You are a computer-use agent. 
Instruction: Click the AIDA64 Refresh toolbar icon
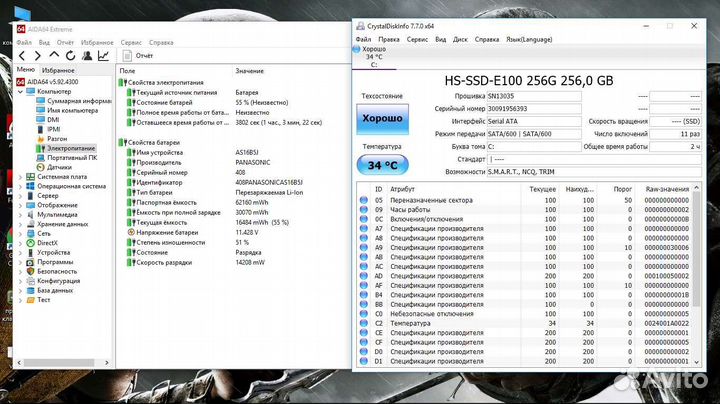70,56
